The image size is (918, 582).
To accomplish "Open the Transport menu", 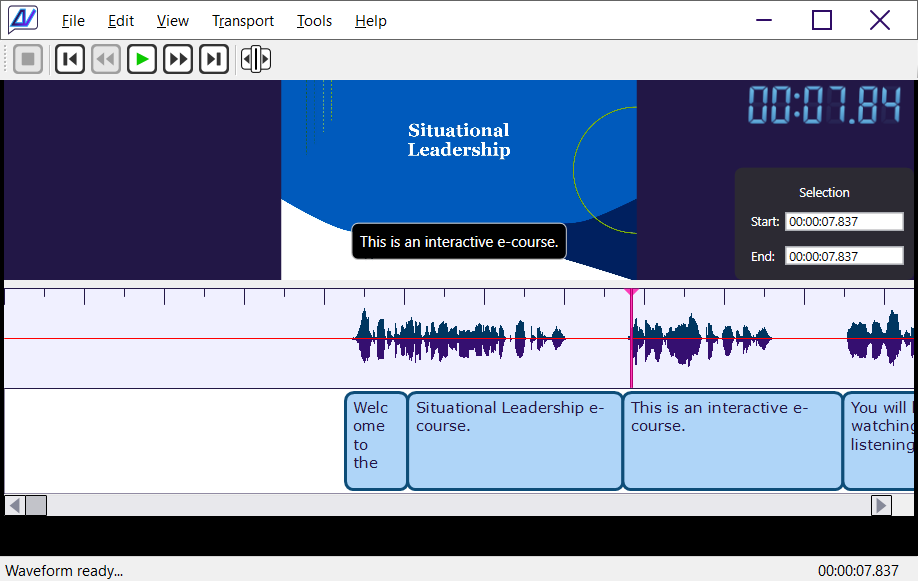I will tap(243, 21).
